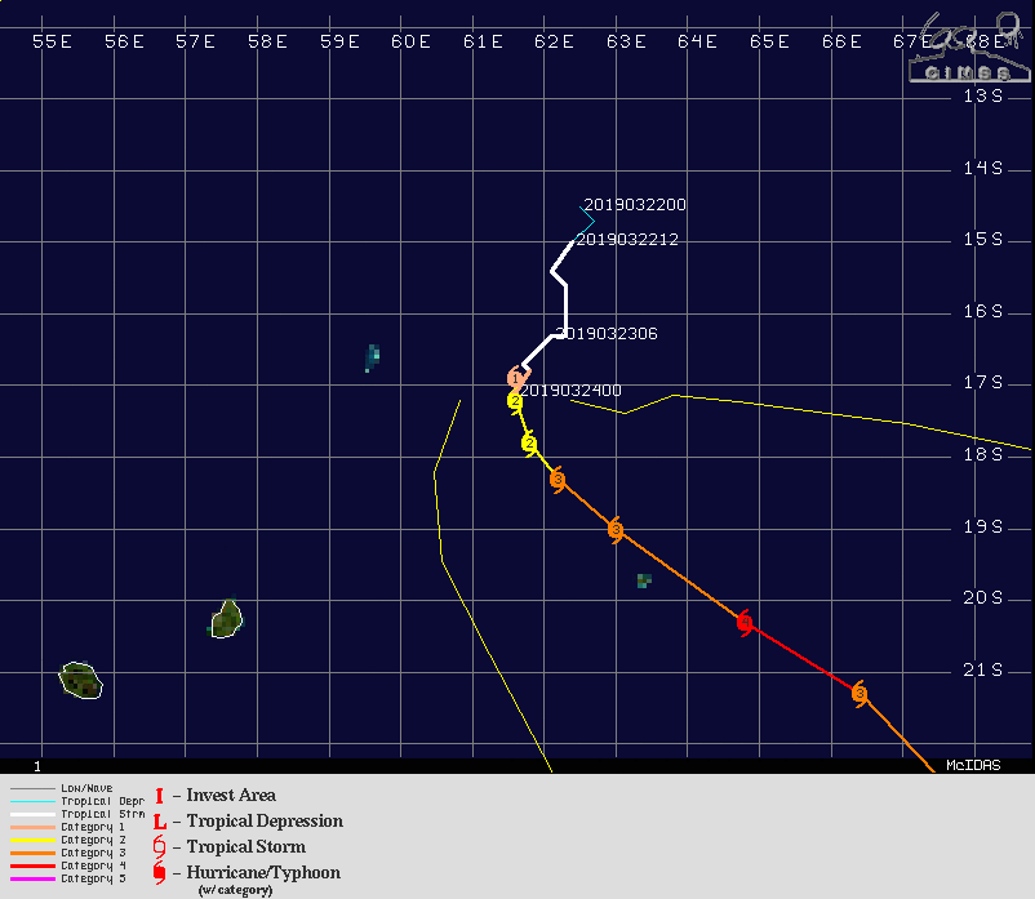Click the 21S latitude label
The image size is (1035, 899).
[983, 670]
